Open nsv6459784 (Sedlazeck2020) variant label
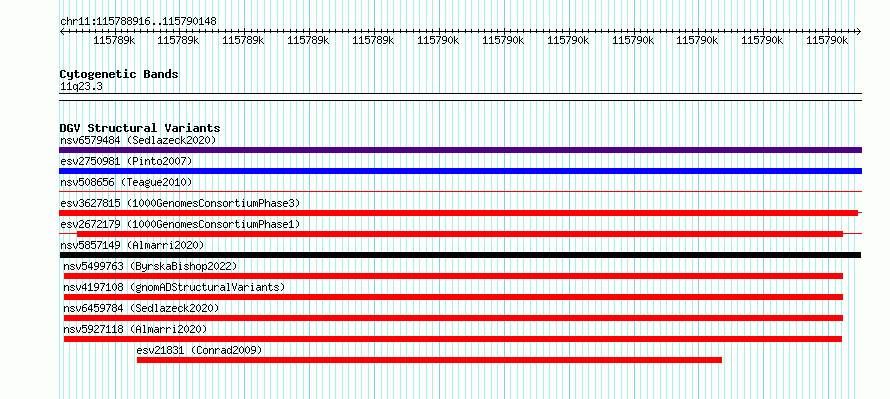 [141, 308]
